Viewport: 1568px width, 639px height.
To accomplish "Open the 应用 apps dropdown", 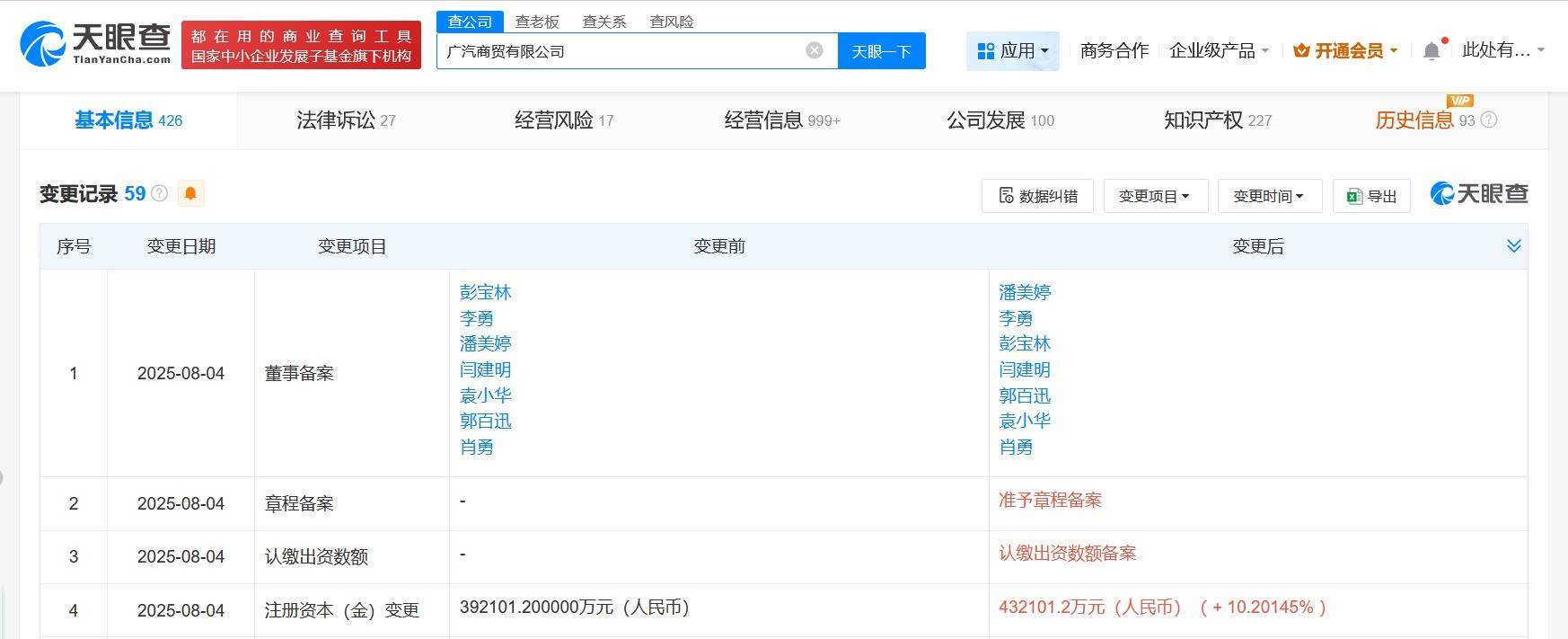I will [x=1013, y=51].
